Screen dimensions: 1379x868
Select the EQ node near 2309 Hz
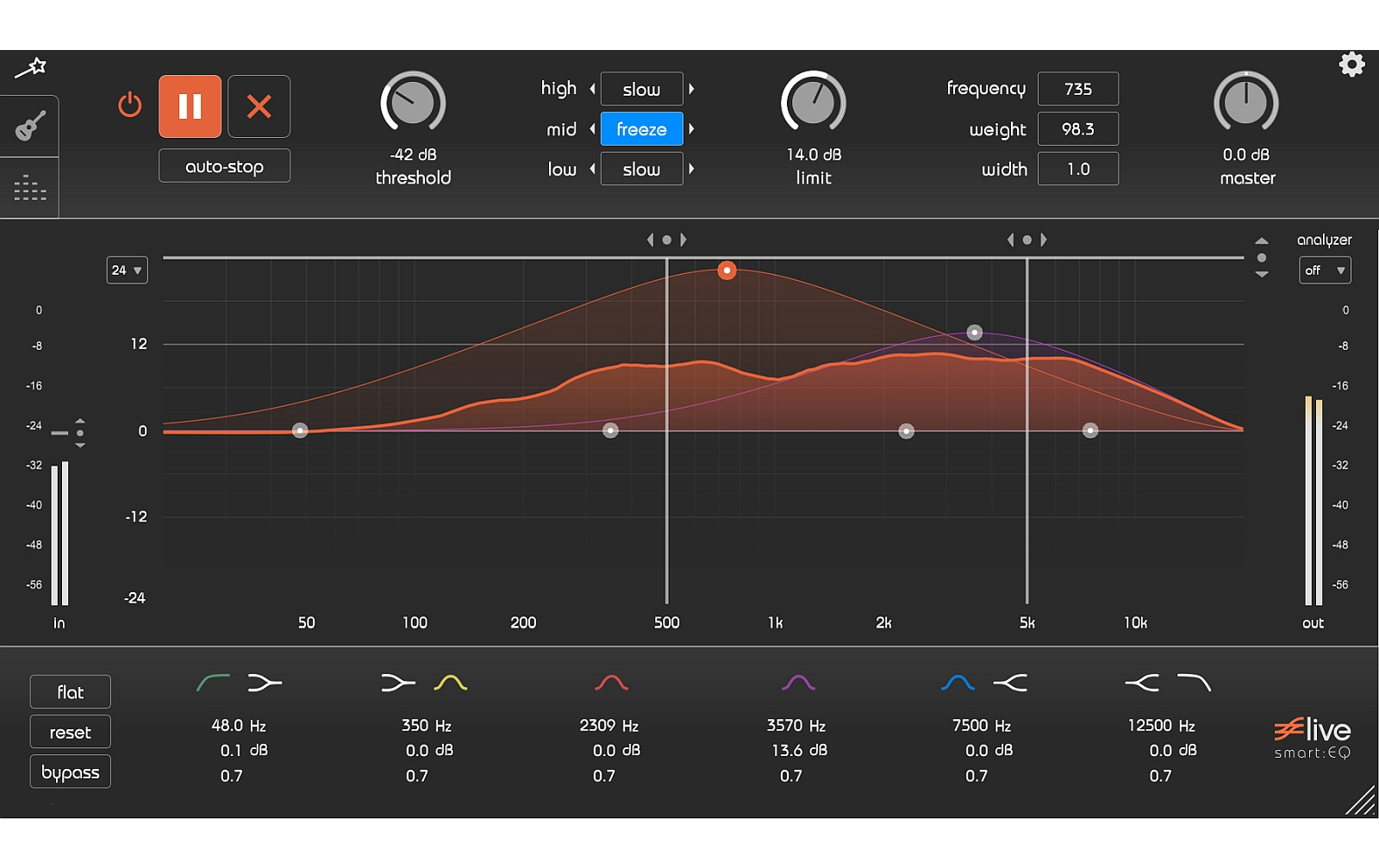click(x=906, y=431)
